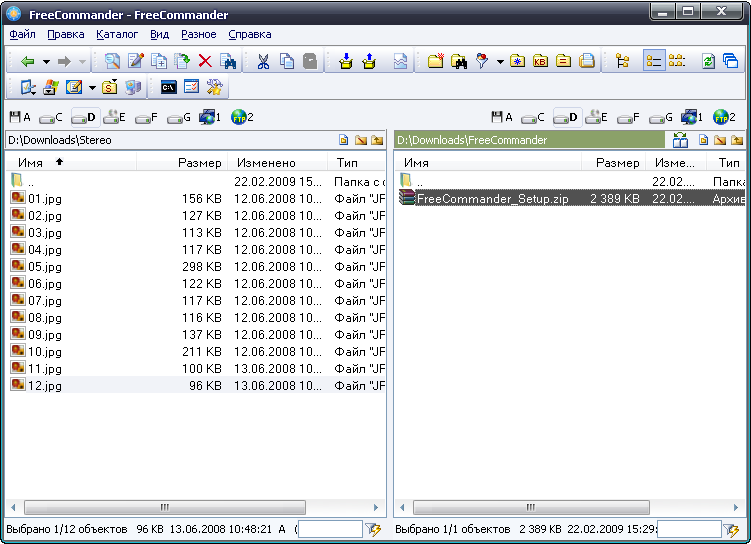Click the filter funnel icon
751x544 pixels.
482,61
